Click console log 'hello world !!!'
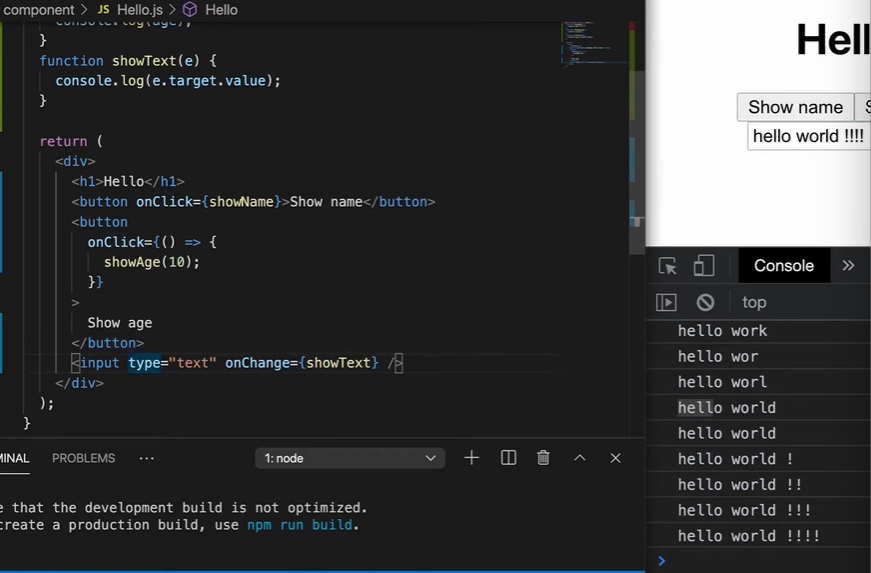The height and width of the screenshot is (573, 871). coord(744,510)
